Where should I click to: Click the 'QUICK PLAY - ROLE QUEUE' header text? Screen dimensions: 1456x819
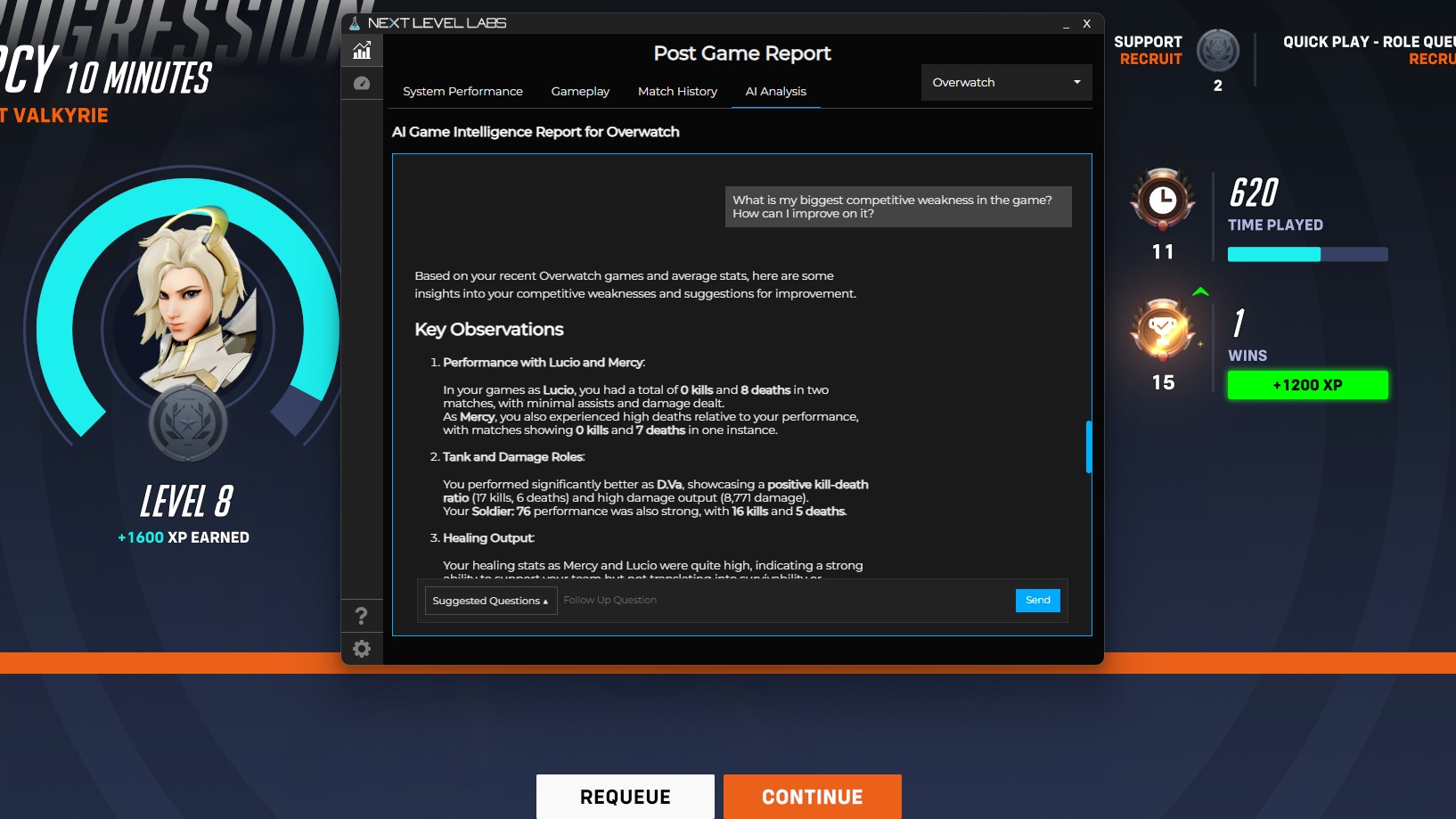pyautogui.click(x=1370, y=42)
